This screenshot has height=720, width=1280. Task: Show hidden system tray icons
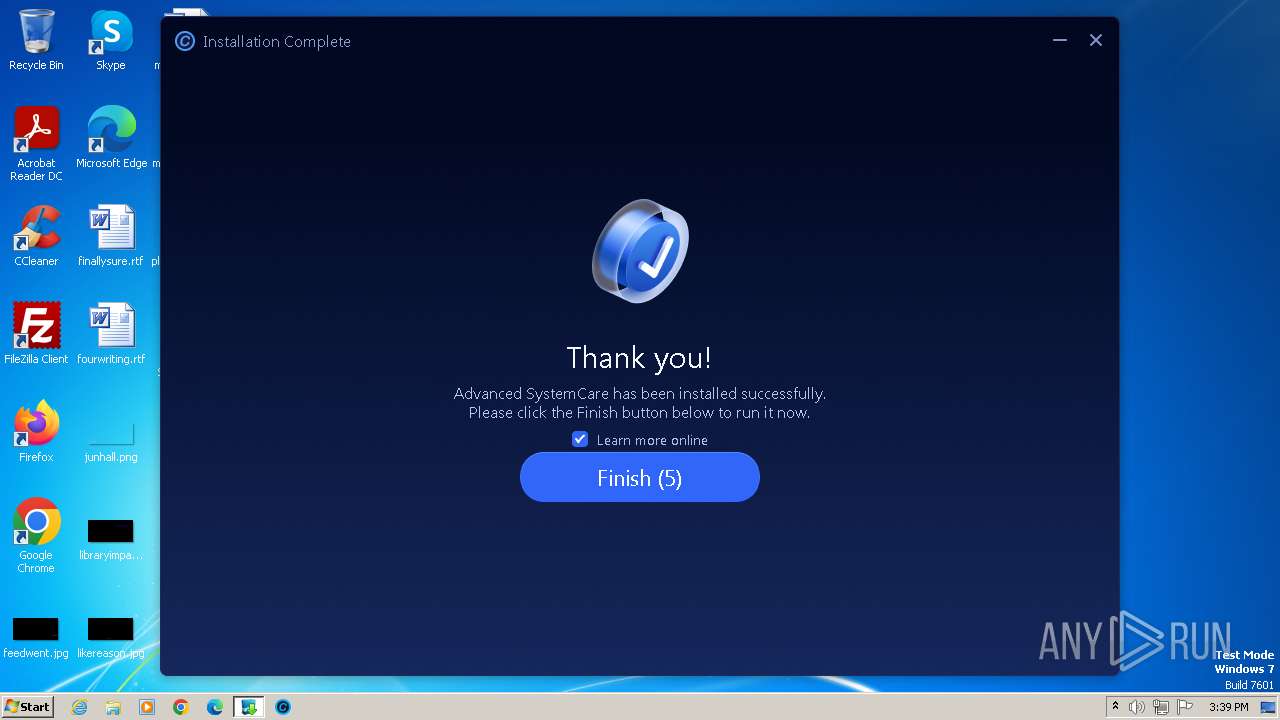[x=1115, y=707]
